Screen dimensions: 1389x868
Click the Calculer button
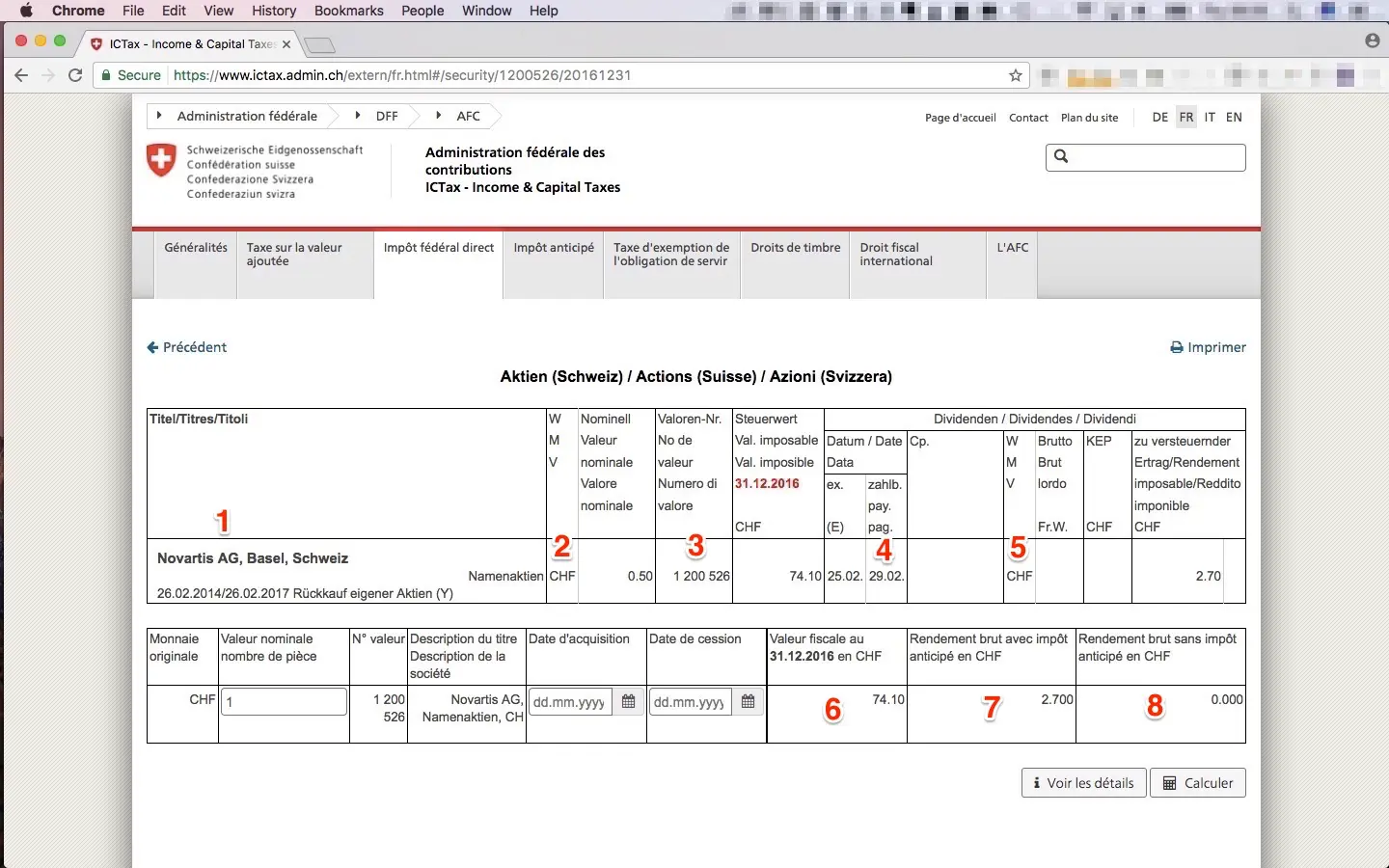(1198, 783)
